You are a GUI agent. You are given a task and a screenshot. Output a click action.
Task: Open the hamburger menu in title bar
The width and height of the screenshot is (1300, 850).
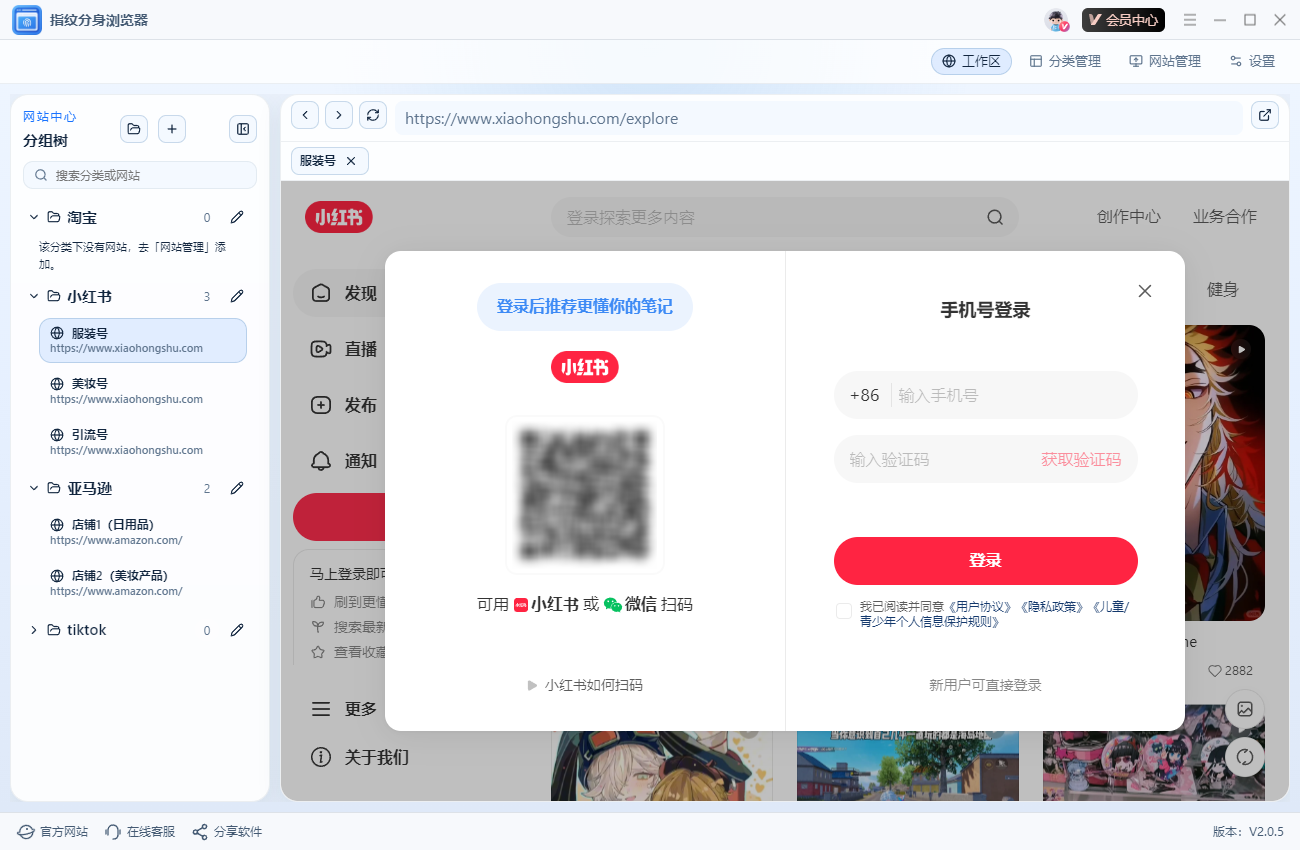coord(1190,20)
